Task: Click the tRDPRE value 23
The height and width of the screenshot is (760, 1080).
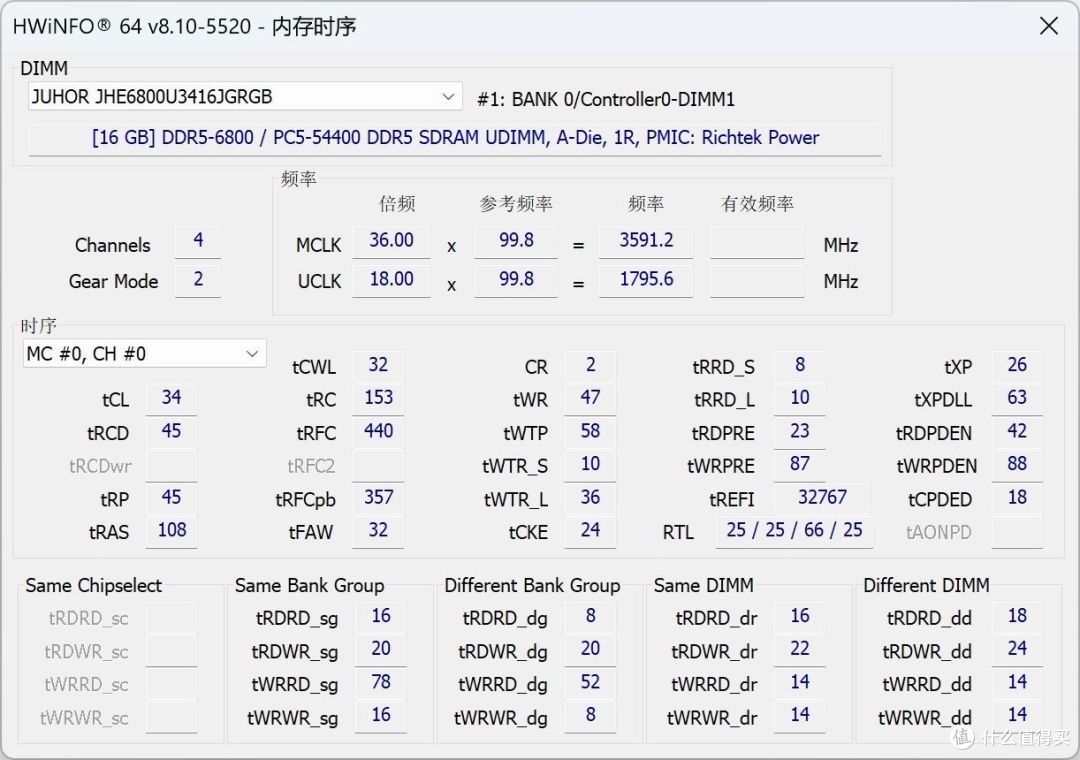Action: (800, 432)
